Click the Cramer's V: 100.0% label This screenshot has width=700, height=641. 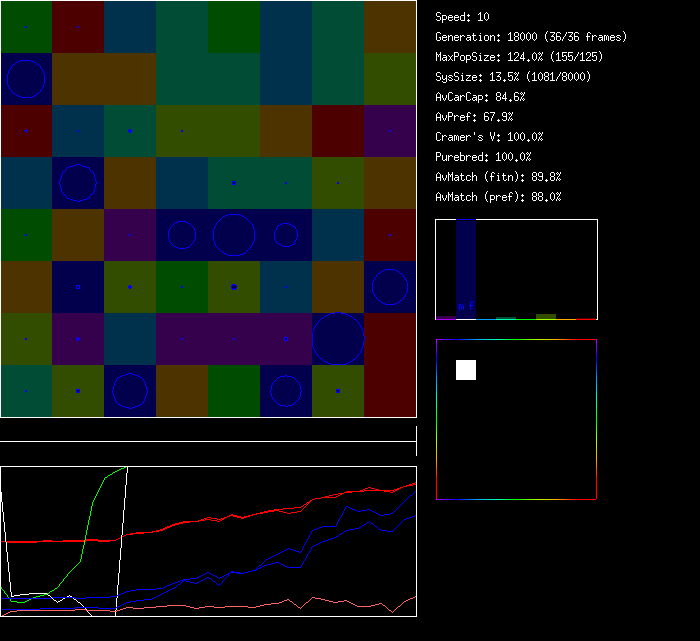[x=489, y=137]
